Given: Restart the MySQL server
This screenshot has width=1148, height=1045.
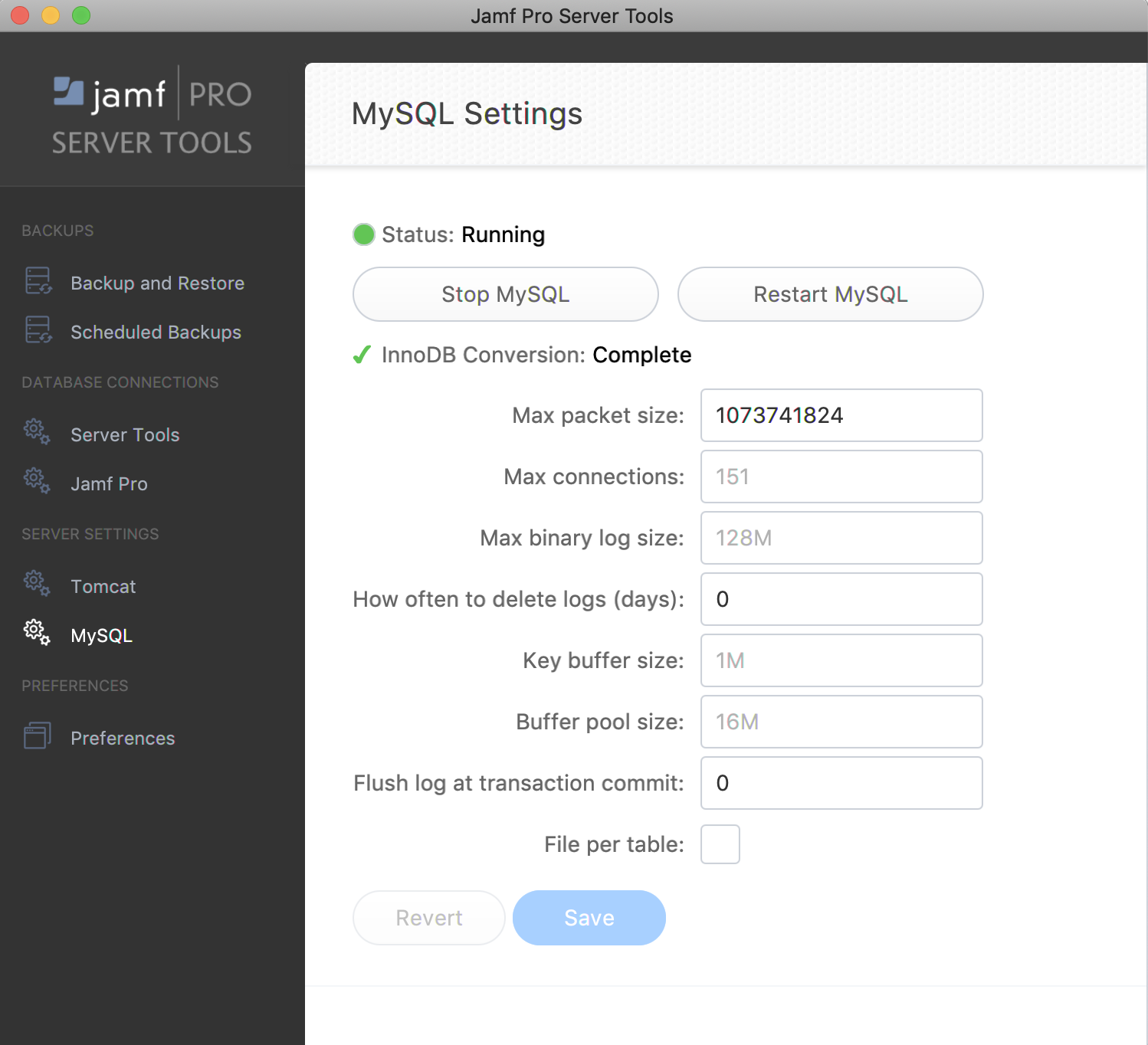Looking at the screenshot, I should coord(830,294).
